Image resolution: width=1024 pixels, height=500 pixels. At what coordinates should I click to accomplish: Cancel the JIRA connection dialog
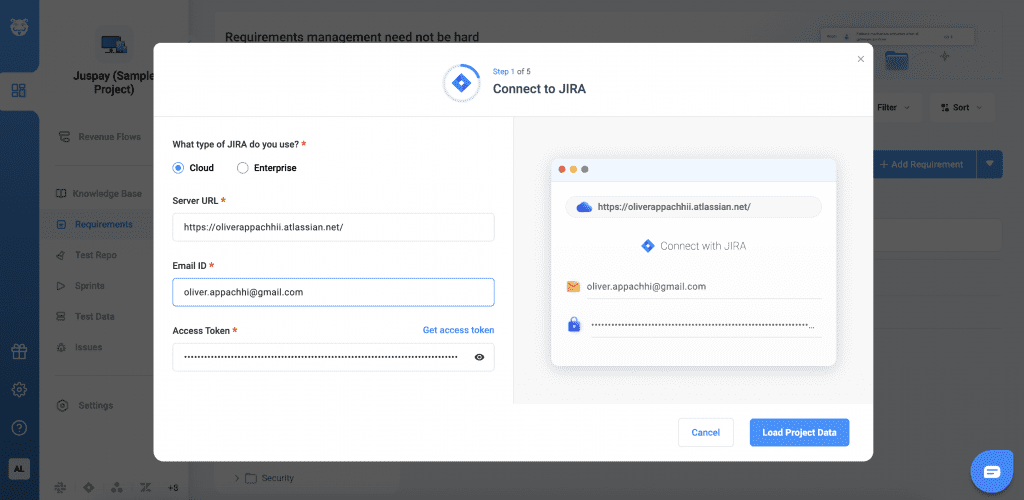click(x=705, y=432)
